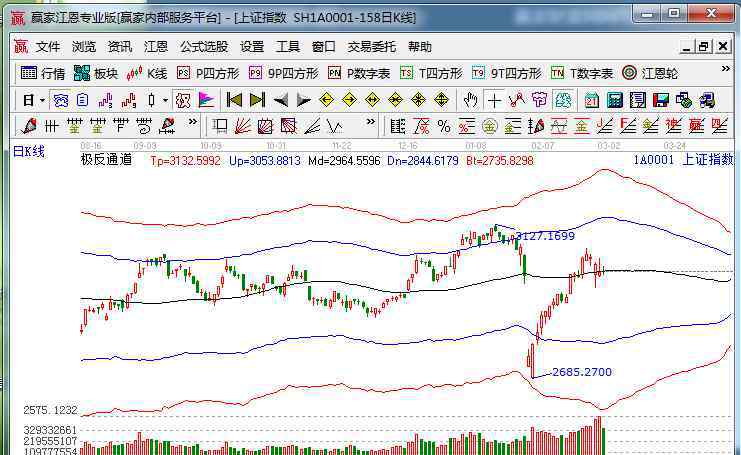
Task: Open the 江恩 menu
Action: [x=156, y=47]
